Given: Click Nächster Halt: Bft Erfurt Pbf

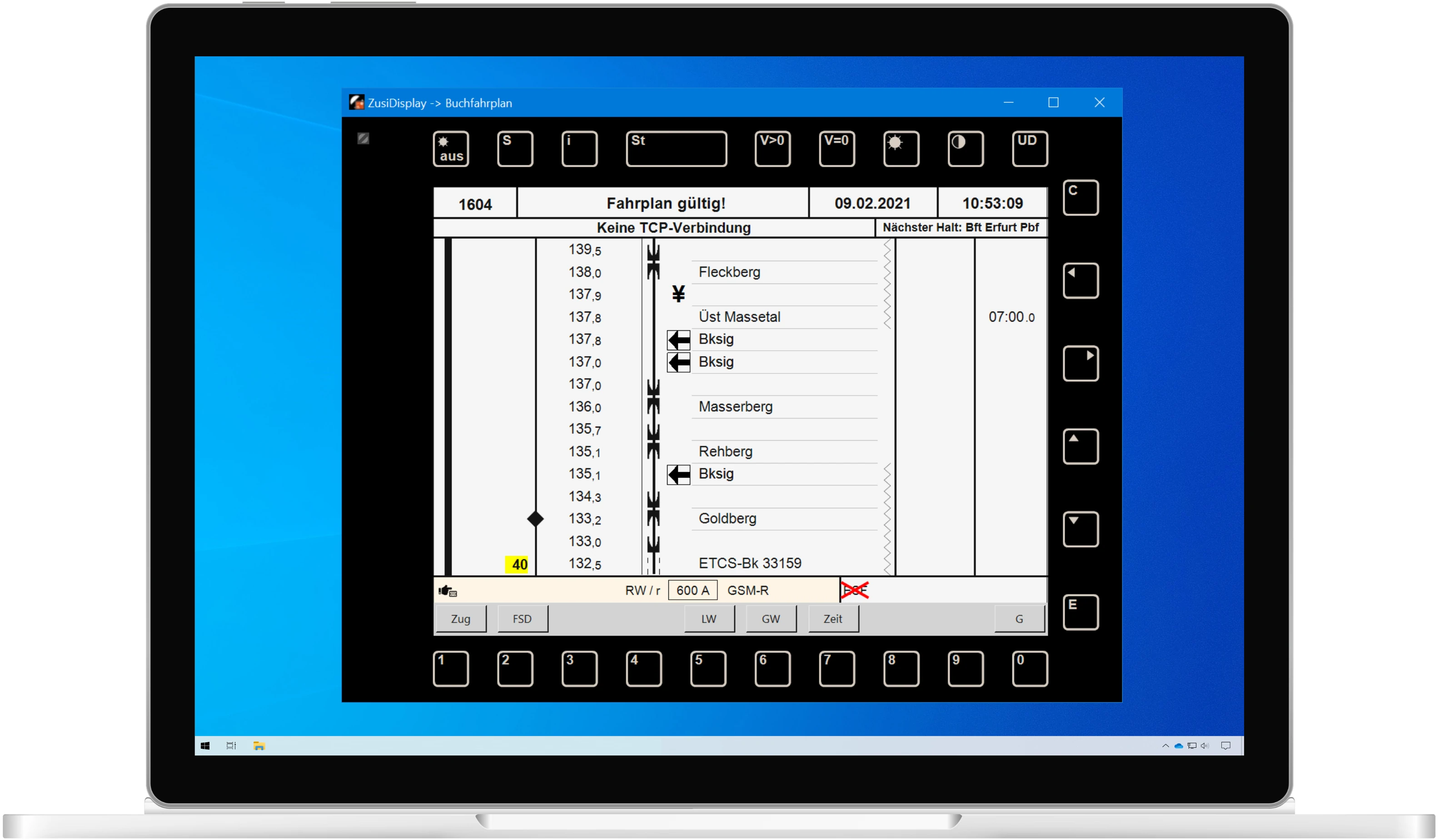Looking at the screenshot, I should click(x=961, y=227).
